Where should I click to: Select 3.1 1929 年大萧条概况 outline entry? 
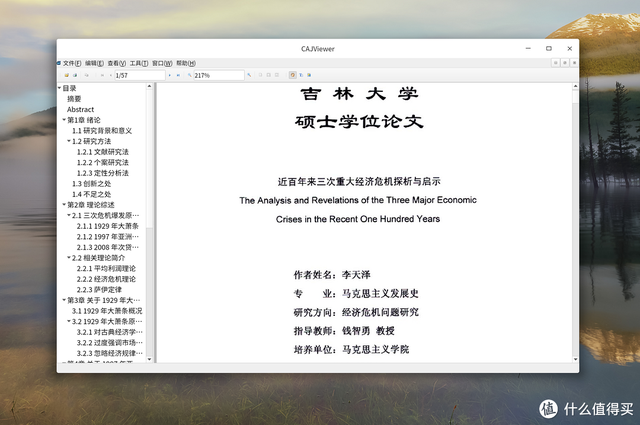[107, 311]
